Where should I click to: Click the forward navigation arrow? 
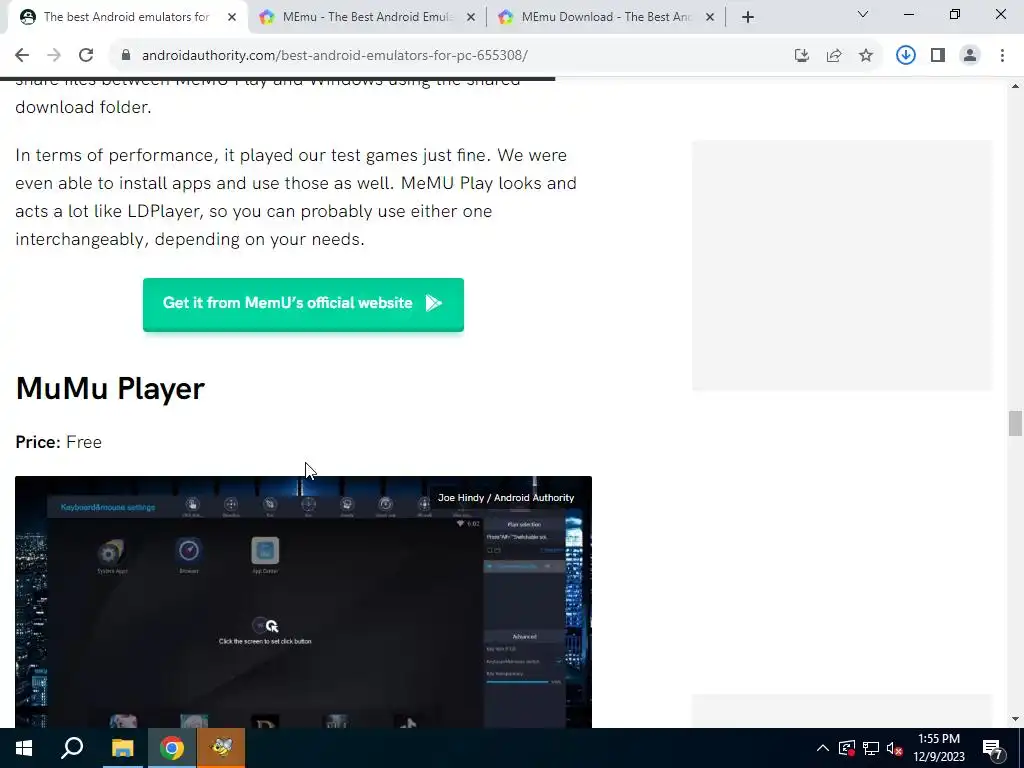(54, 56)
